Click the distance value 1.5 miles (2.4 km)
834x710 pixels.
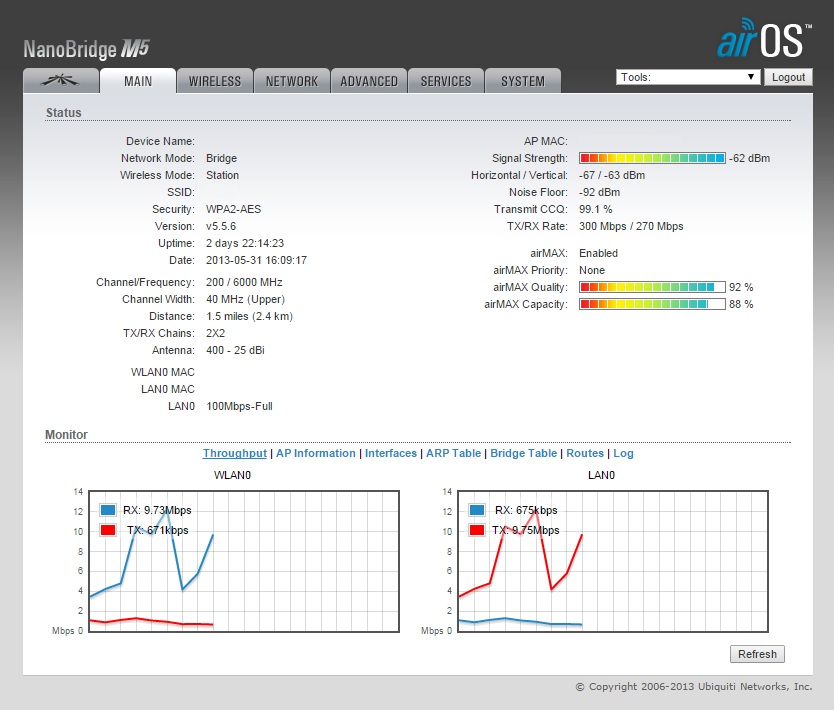click(249, 316)
